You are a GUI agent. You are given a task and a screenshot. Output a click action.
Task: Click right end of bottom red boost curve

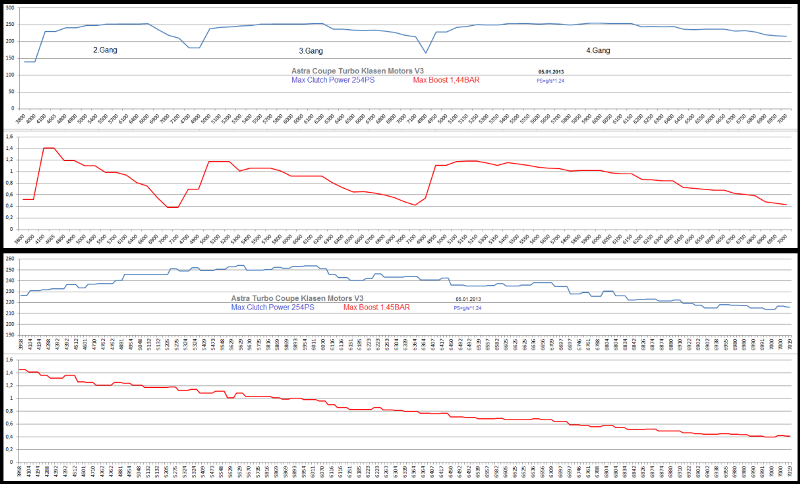tap(790, 436)
